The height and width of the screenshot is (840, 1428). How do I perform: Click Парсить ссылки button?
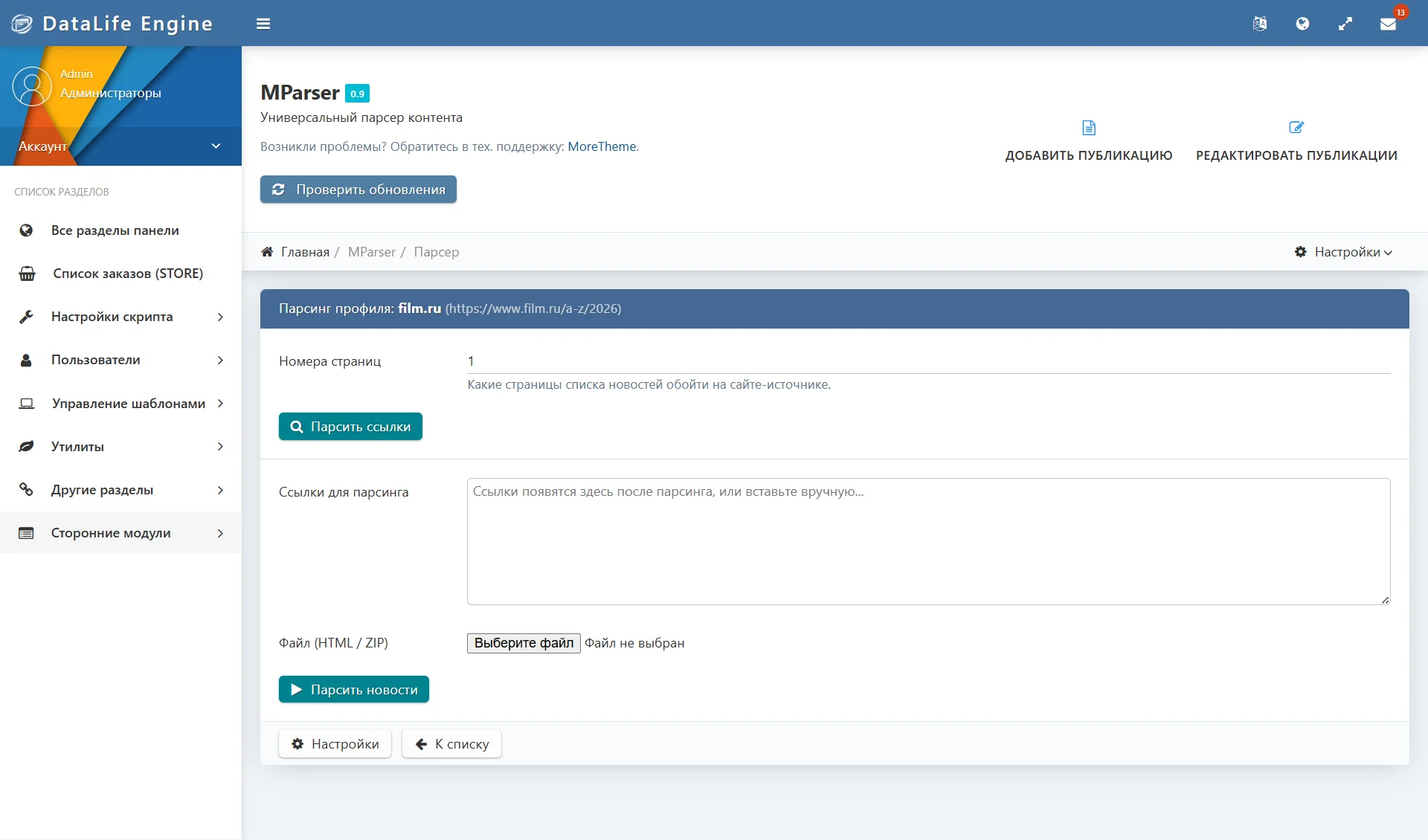[350, 427]
